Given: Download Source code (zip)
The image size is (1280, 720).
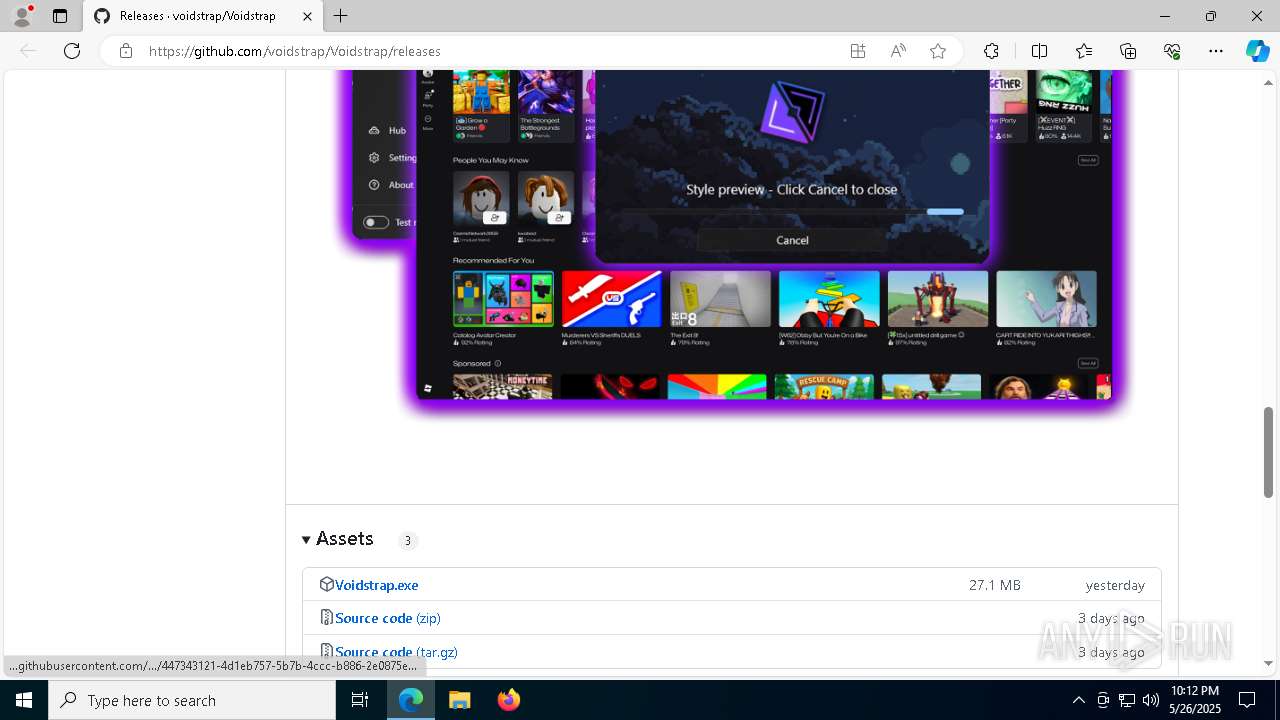Looking at the screenshot, I should point(388,618).
